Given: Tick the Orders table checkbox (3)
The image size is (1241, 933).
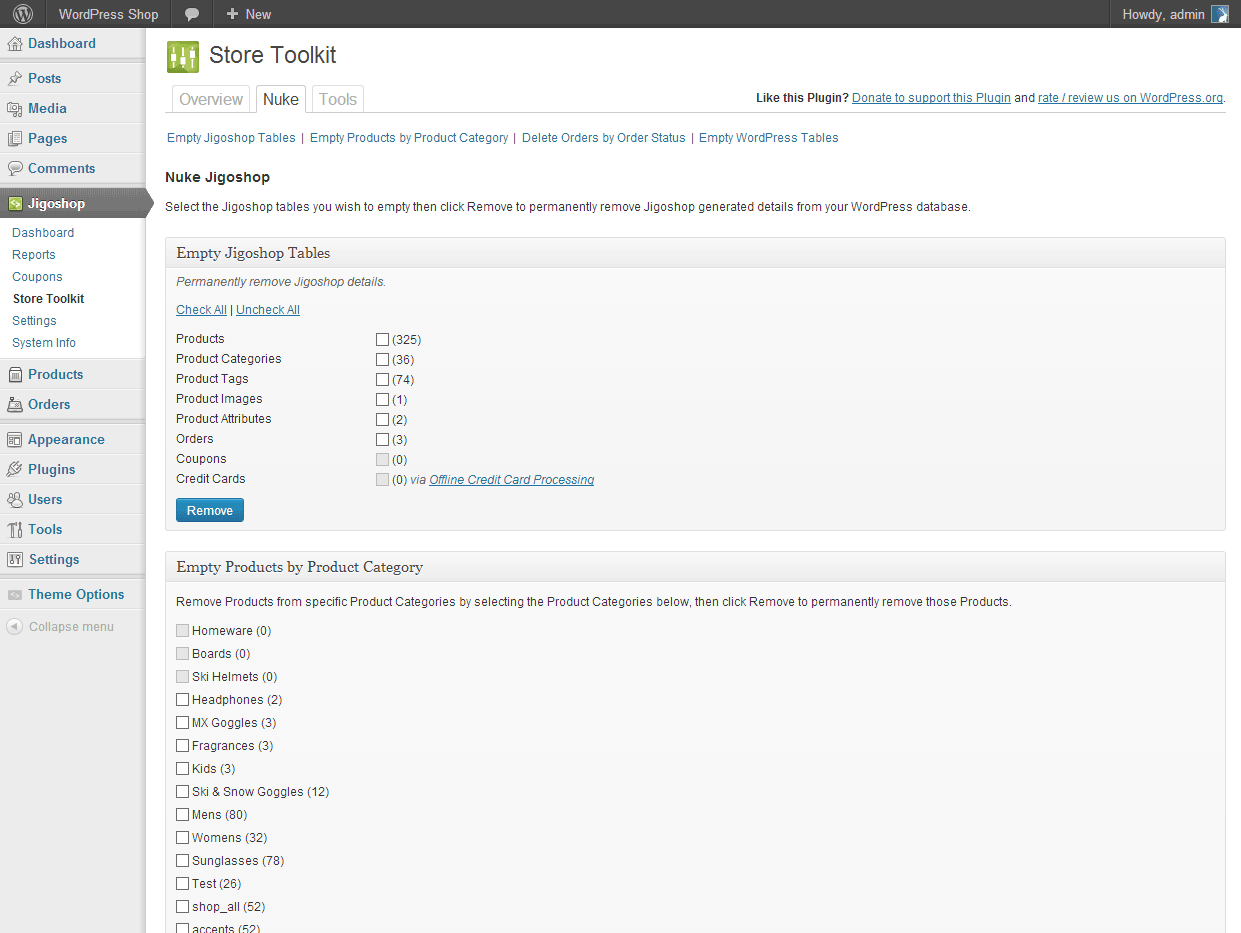Looking at the screenshot, I should 382,440.
